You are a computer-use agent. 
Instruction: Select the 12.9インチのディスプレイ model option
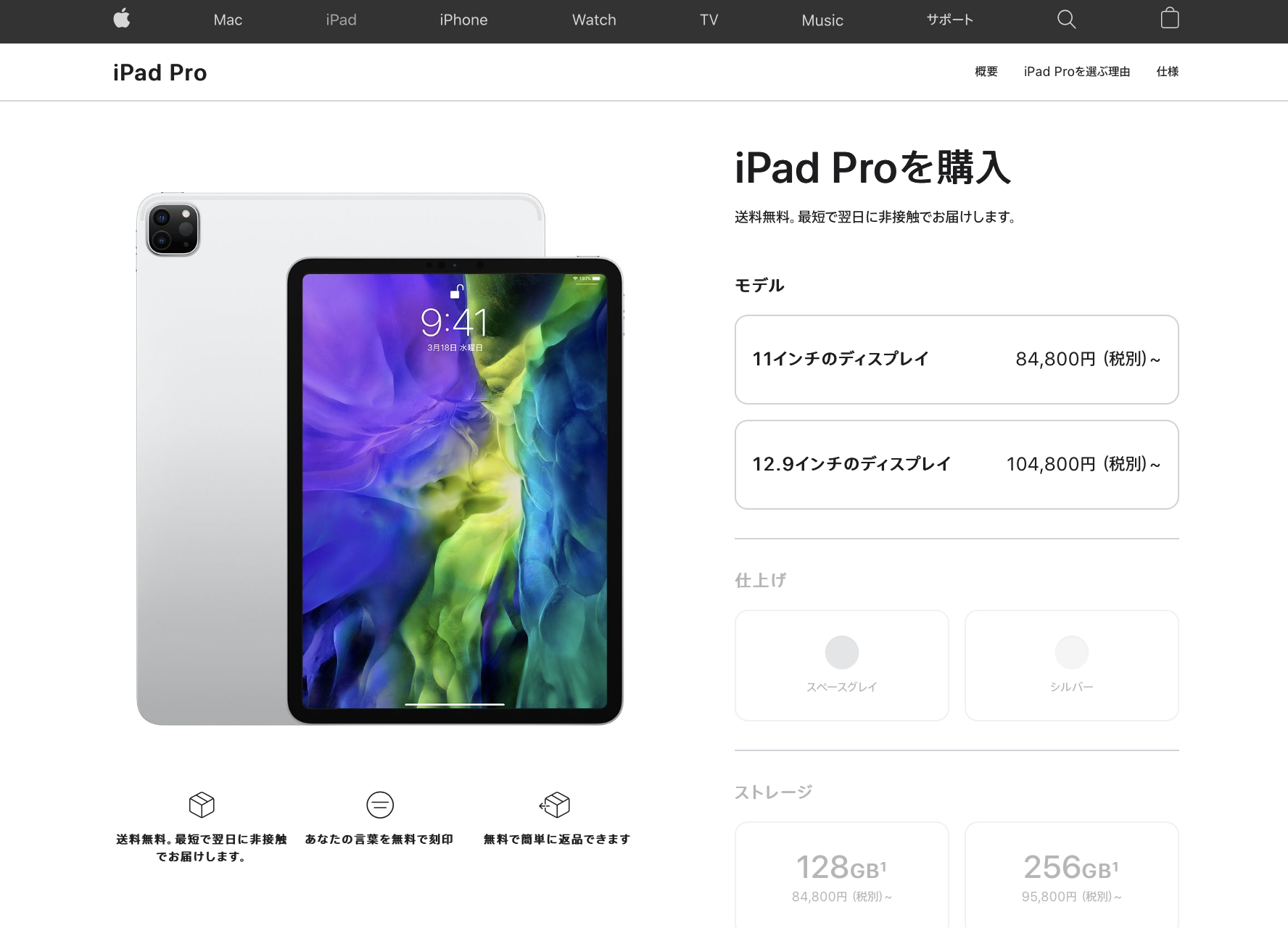tap(957, 465)
